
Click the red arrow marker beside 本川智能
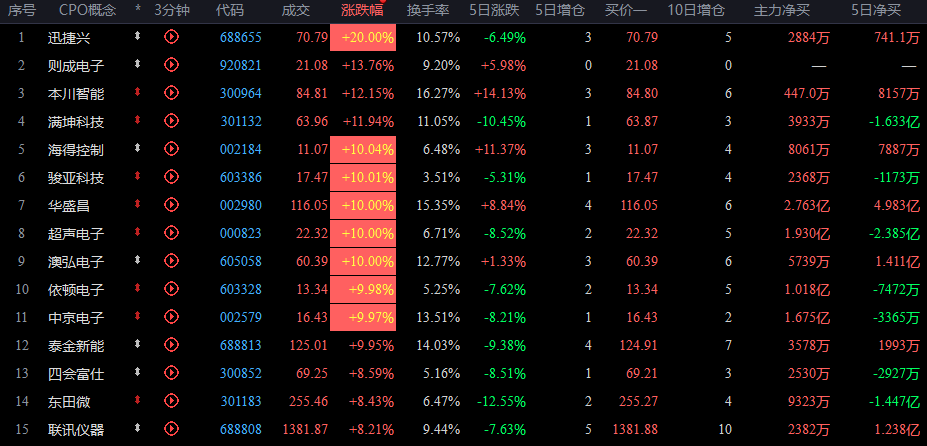point(138,91)
